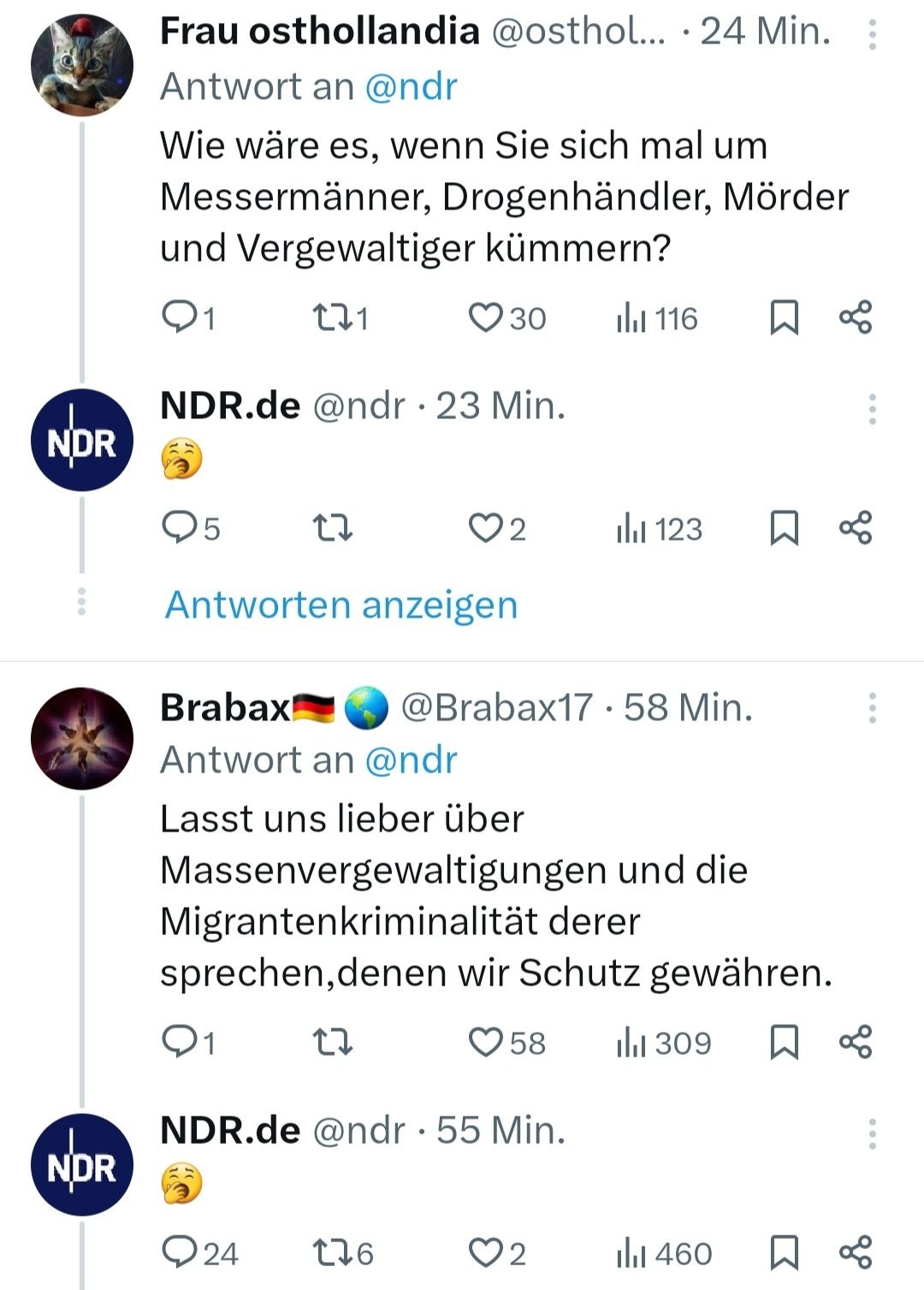Open Frau osthollandia's cat profile picture
Screen dimensions: 924x1290
coord(82,65)
